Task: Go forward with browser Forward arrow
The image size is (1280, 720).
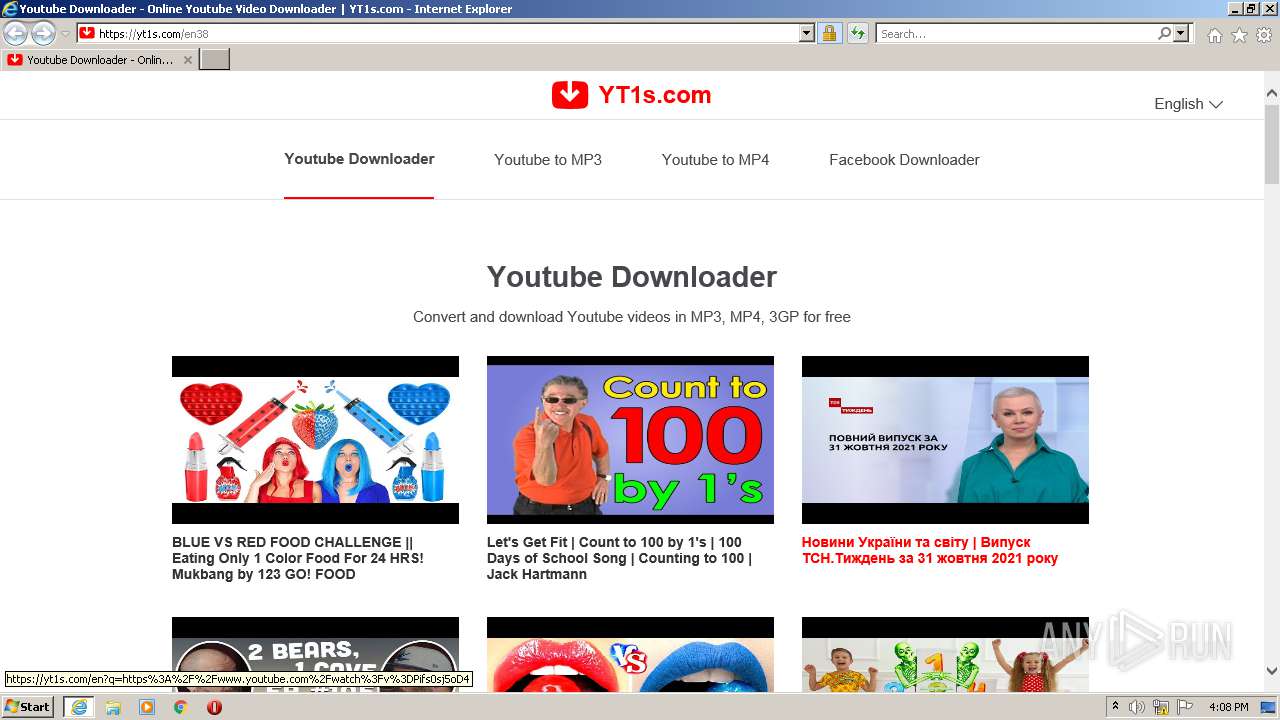Action: [43, 33]
